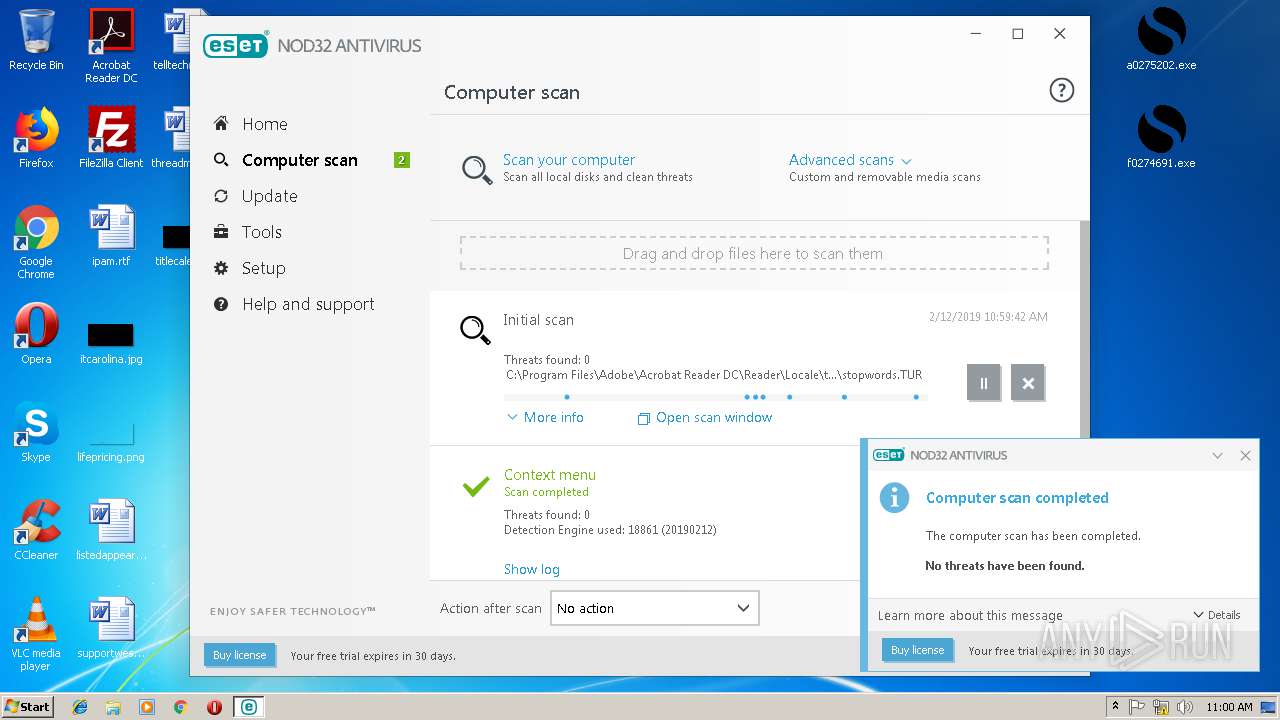
Task: Start Scan your computer
Action: (x=568, y=160)
